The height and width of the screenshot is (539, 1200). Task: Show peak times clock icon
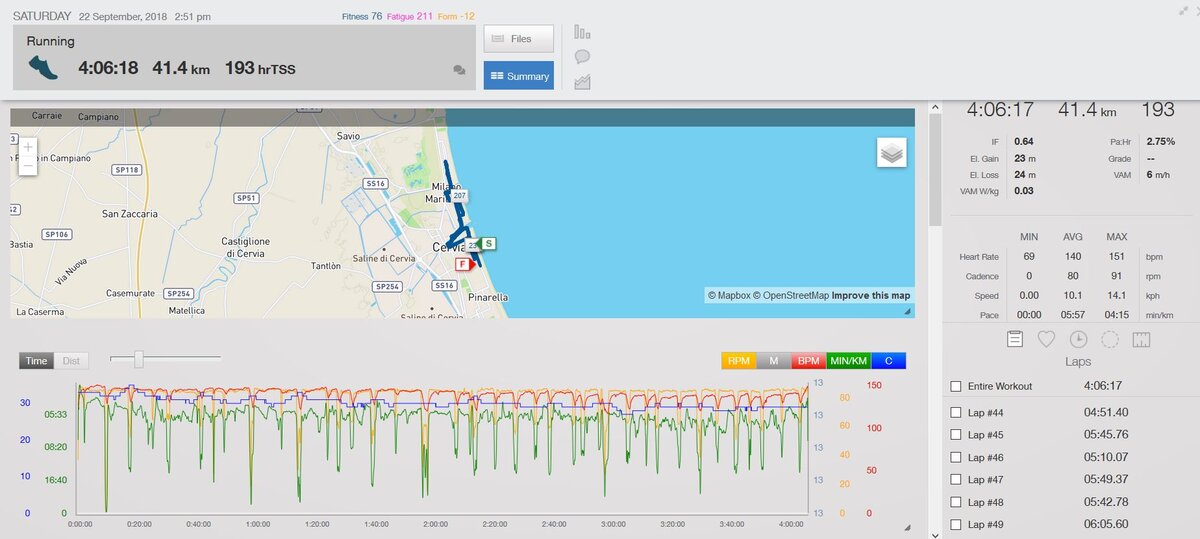click(x=1078, y=339)
